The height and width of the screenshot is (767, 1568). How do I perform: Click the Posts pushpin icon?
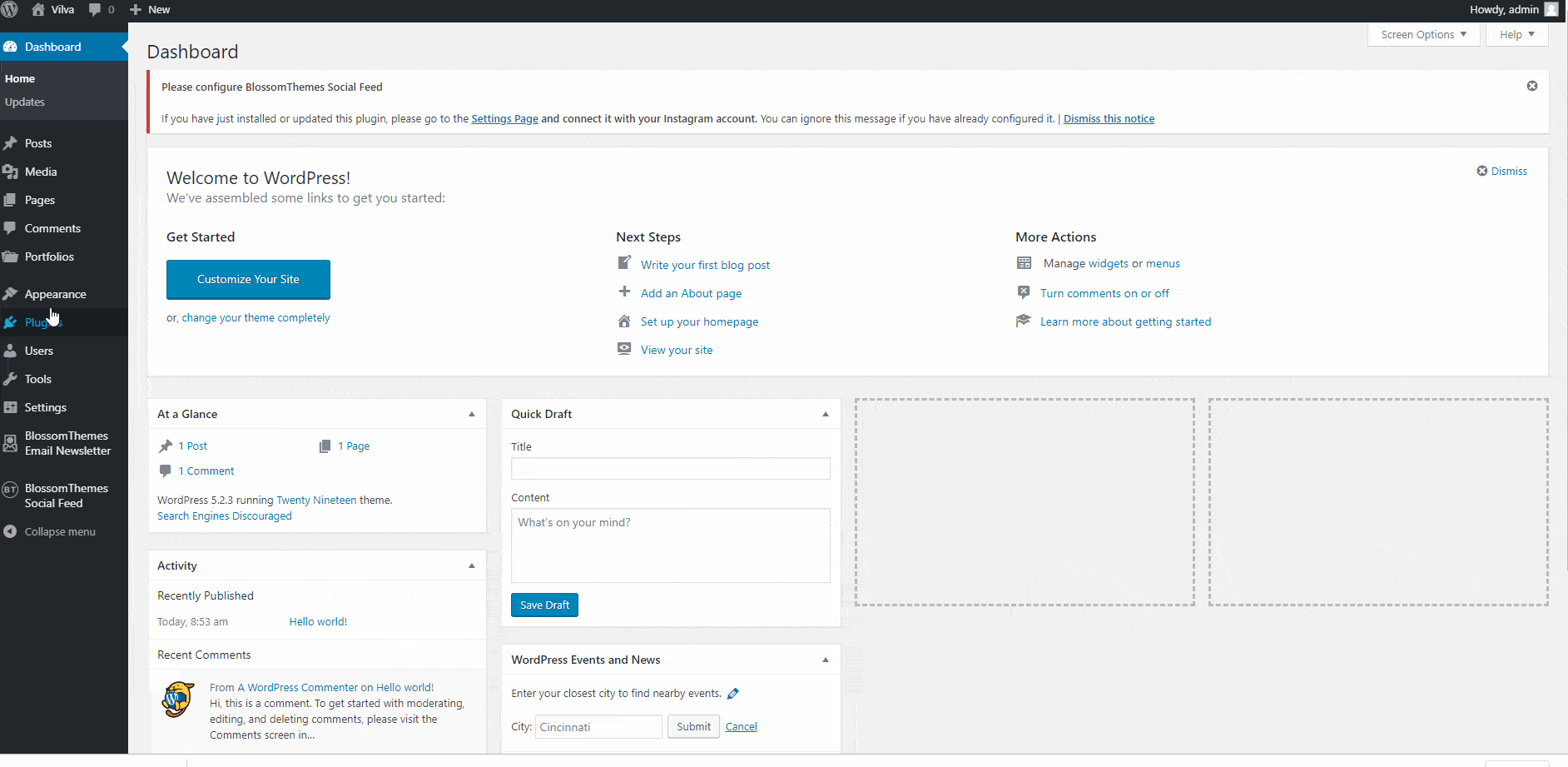click(11, 143)
